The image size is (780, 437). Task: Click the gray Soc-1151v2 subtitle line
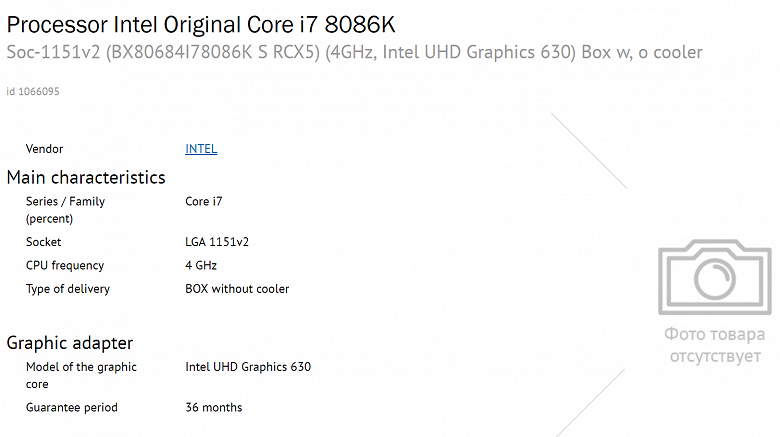click(354, 52)
